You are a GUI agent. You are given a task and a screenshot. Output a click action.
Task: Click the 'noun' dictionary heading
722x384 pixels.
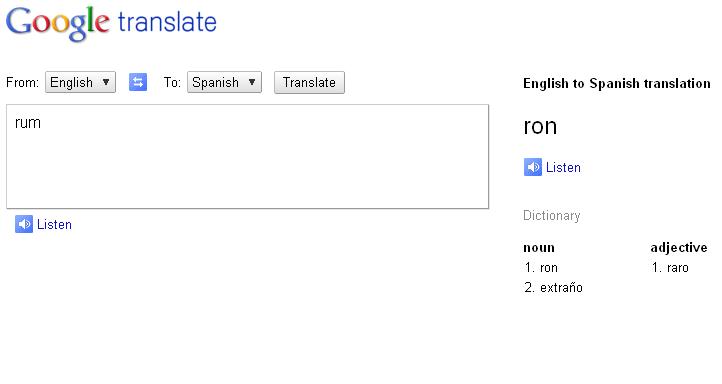click(x=539, y=248)
